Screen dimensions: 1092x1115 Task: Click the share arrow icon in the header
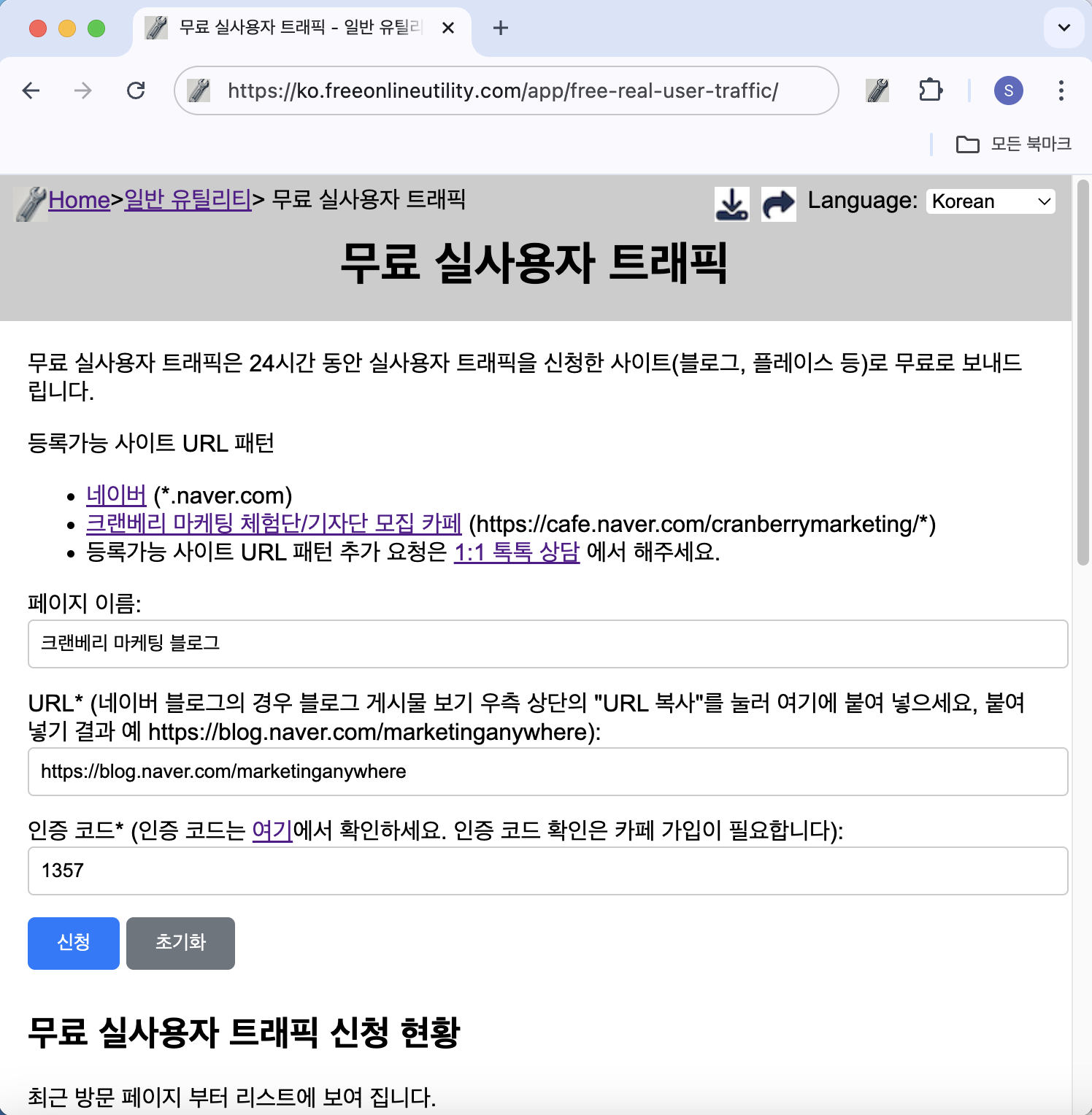(x=778, y=204)
